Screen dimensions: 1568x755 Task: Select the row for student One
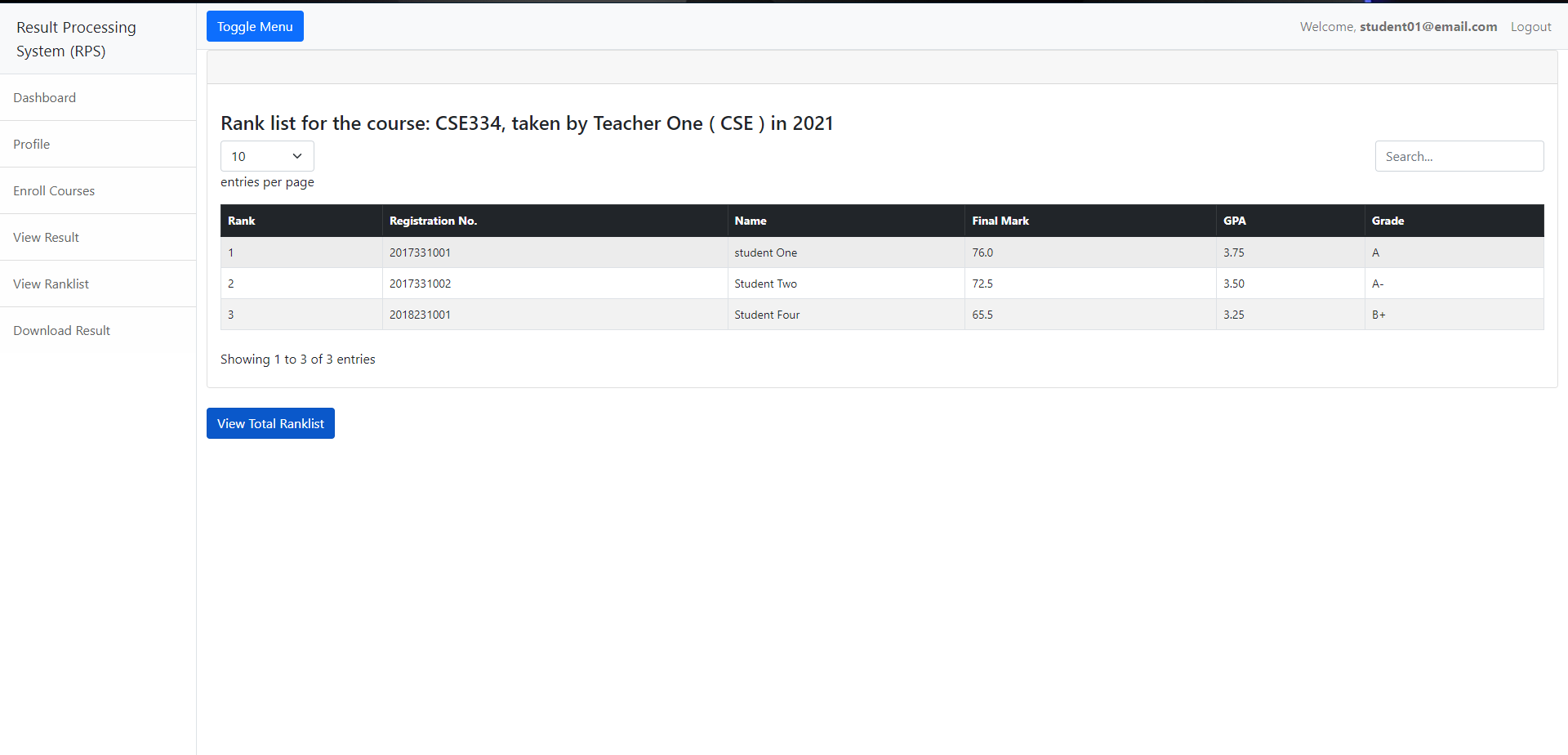point(765,252)
